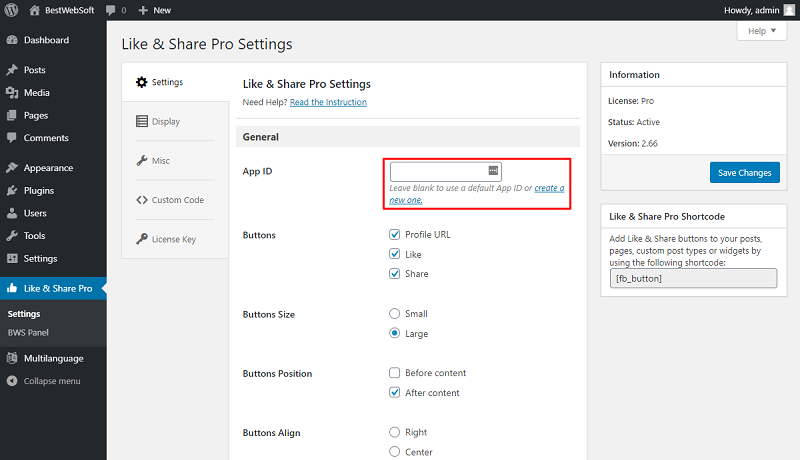
Task: Uncheck the Profile URL checkbox
Action: pyautogui.click(x=394, y=235)
